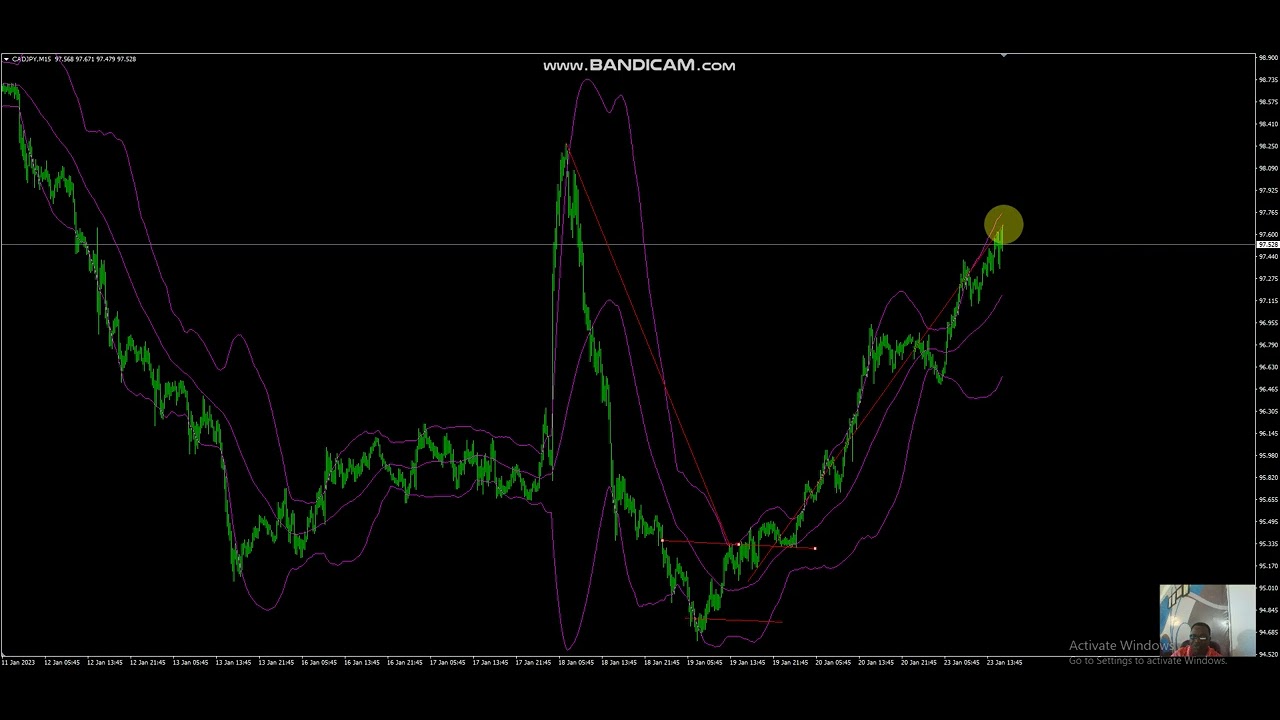
Task: Select the current price label 97.528
Action: (1267, 245)
